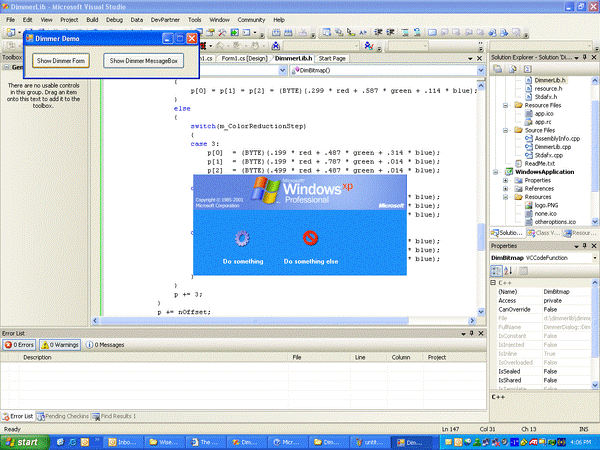Image resolution: width=600 pixels, height=450 pixels.
Task: Open the Build menu
Action: pos(92,20)
